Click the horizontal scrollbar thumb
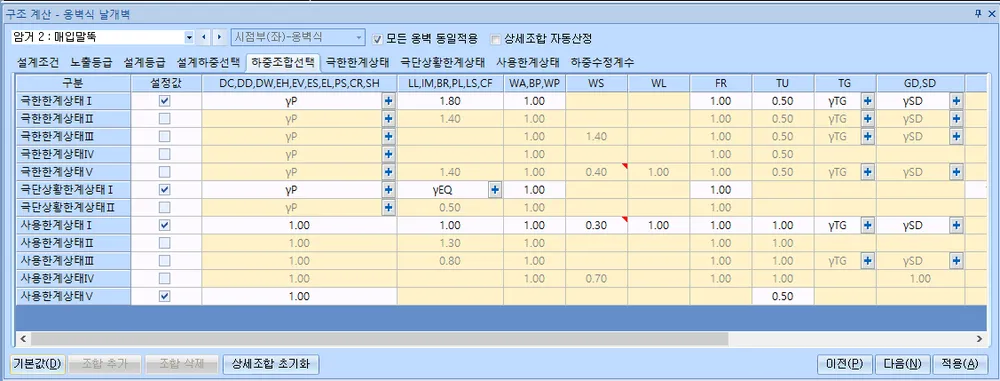This screenshot has width=1000, height=381. [379, 338]
